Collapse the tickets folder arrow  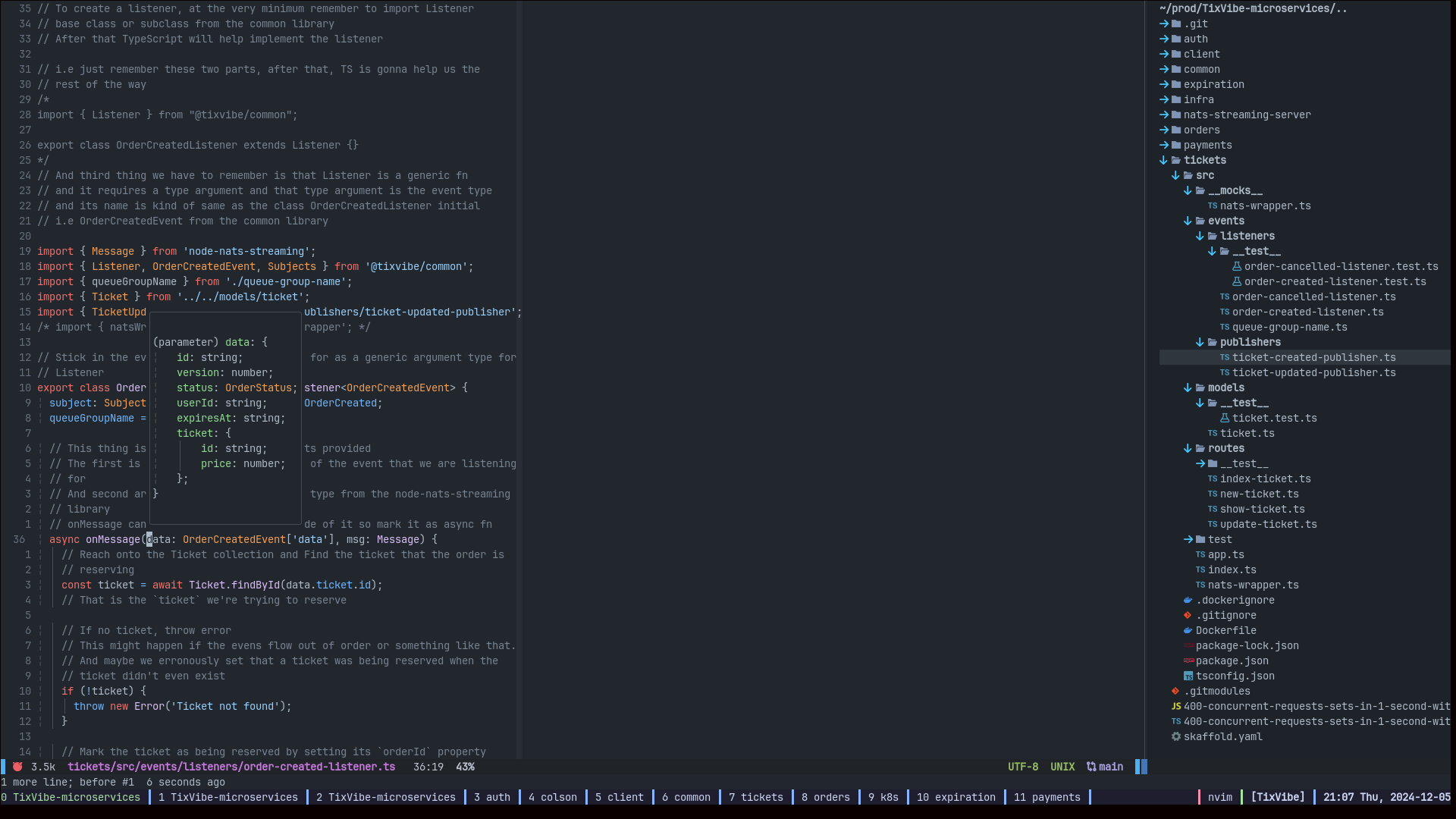1163,160
